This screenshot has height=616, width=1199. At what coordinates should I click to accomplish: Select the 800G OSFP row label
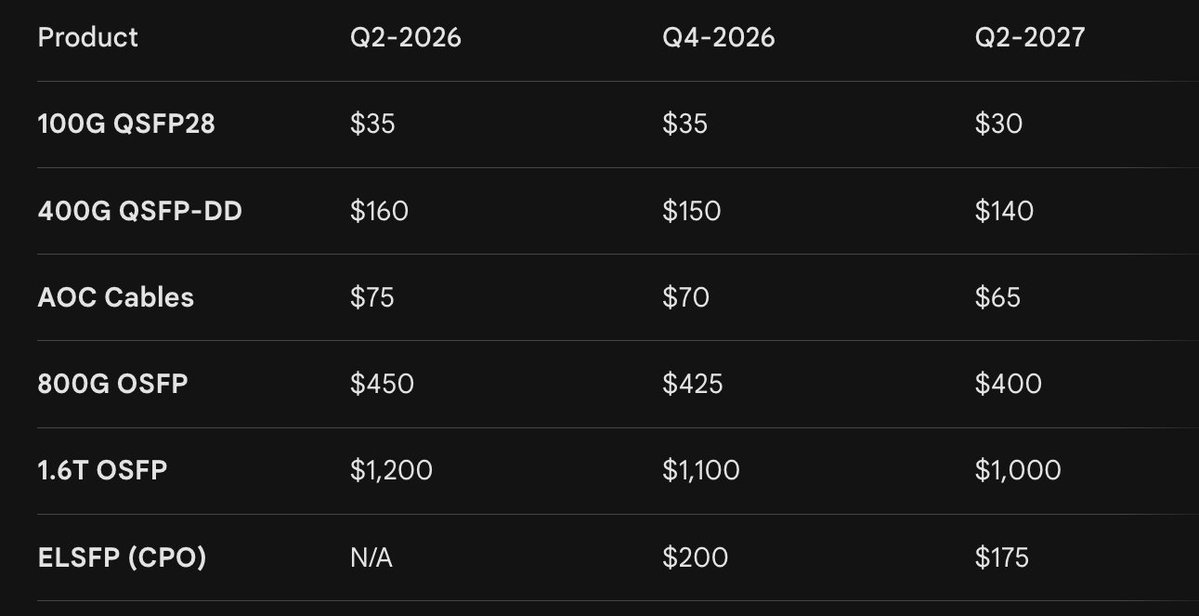click(x=112, y=384)
